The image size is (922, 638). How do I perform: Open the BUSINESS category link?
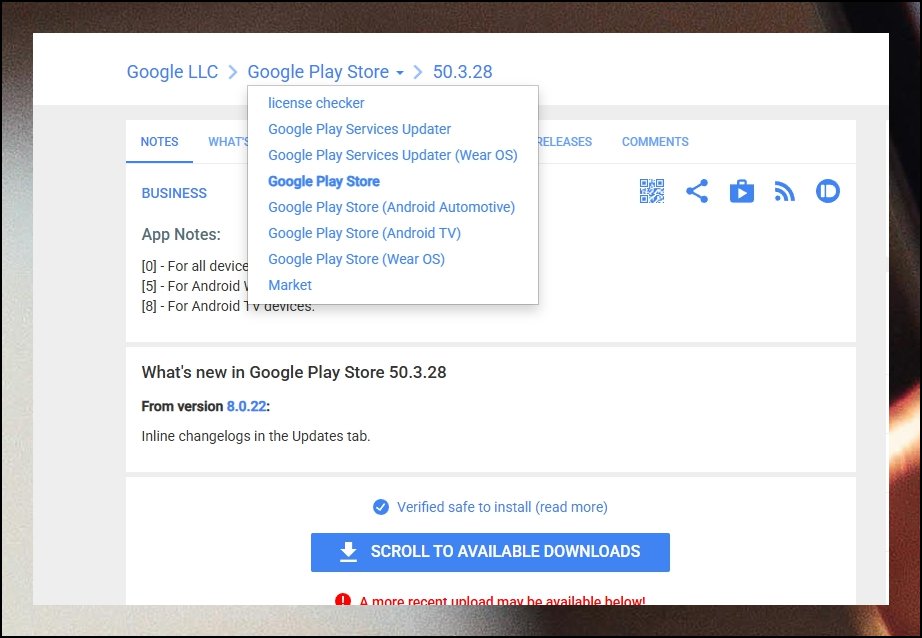(x=174, y=193)
